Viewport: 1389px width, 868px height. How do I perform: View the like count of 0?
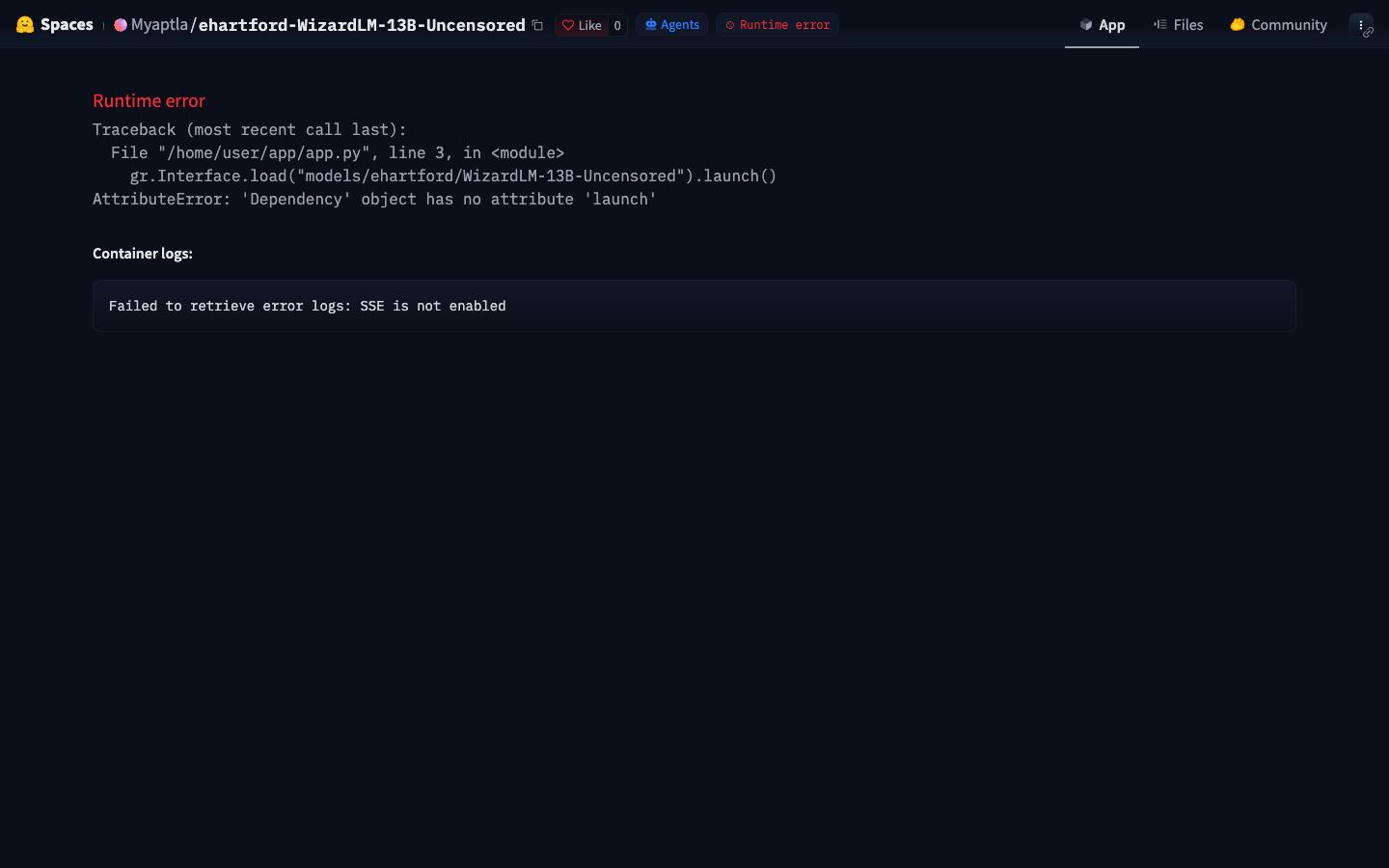(617, 25)
